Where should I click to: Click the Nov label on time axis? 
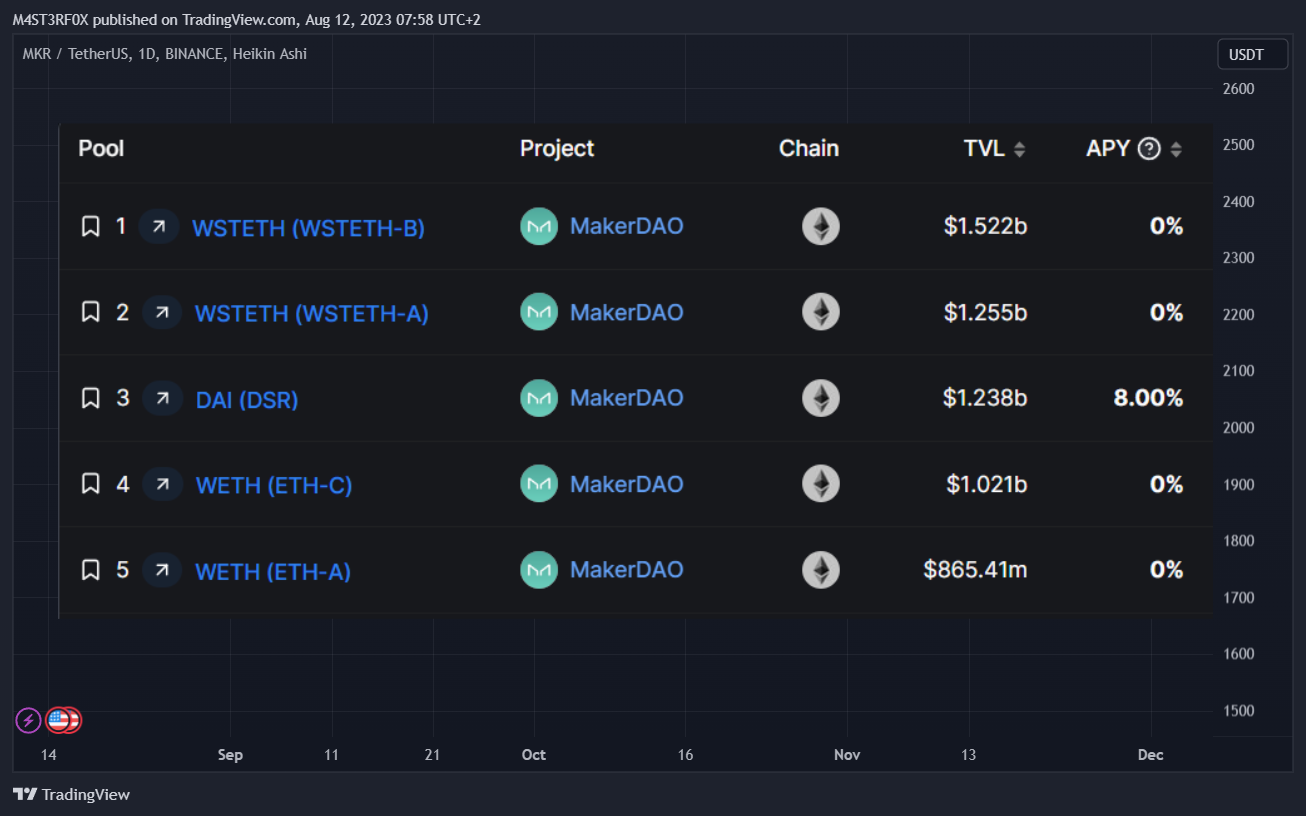tap(847, 755)
